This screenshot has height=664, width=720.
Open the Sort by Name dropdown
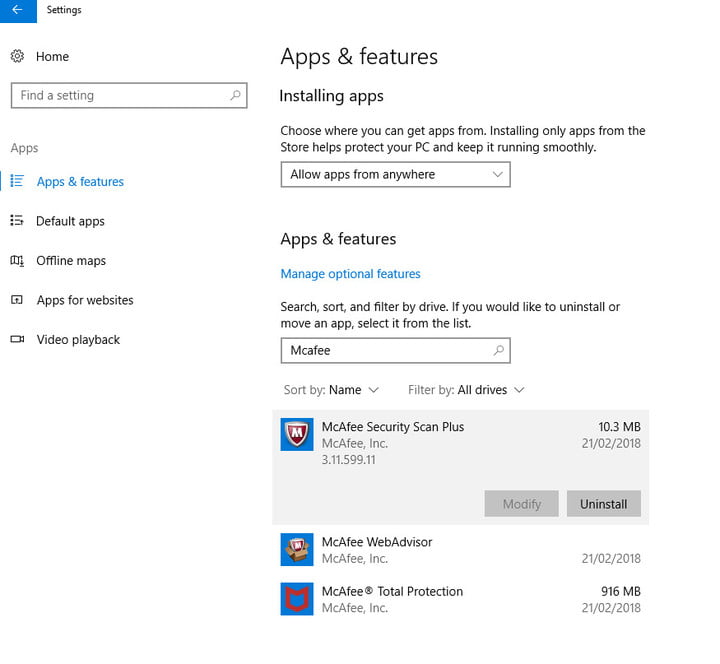coord(331,390)
